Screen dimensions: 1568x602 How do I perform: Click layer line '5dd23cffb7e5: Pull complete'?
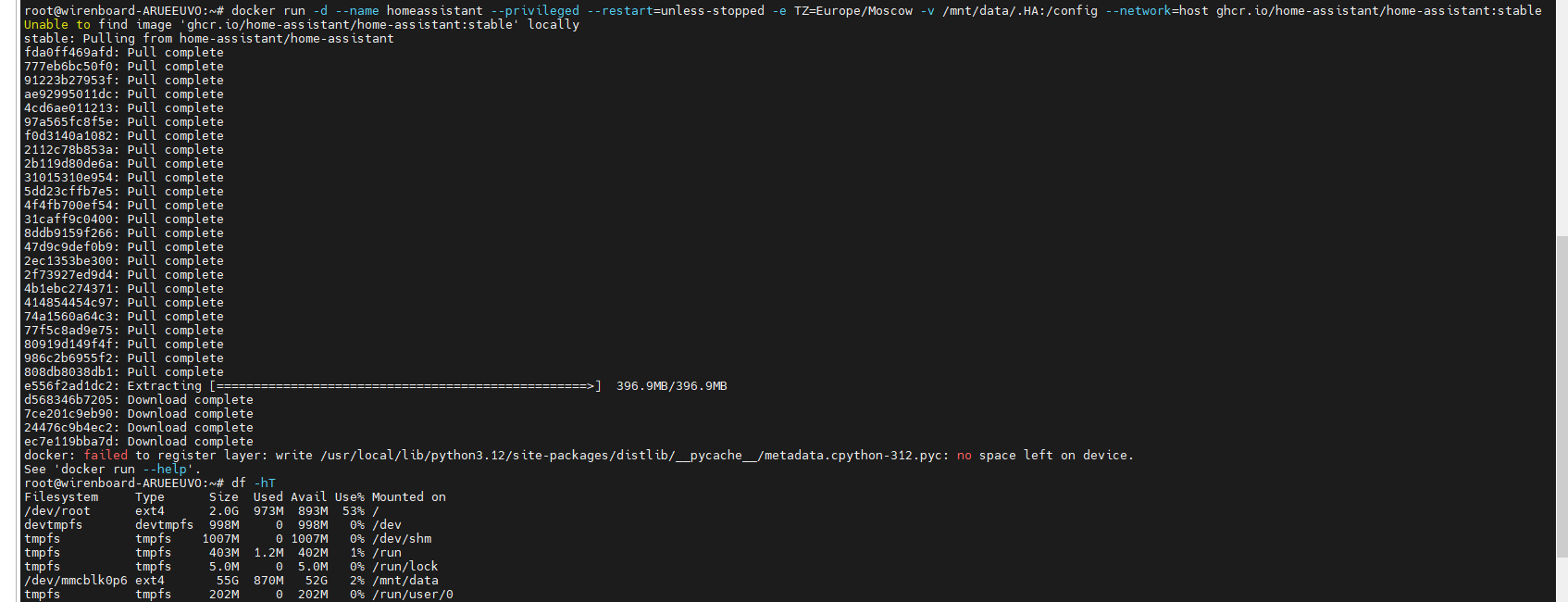click(x=124, y=192)
